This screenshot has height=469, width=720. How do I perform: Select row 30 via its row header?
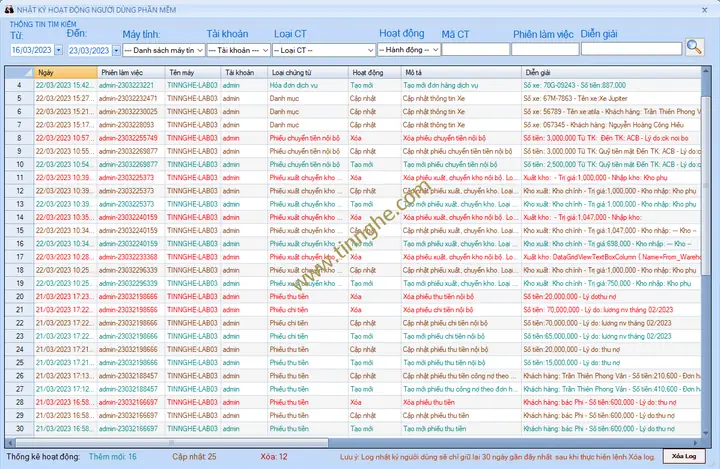pyautogui.click(x=18, y=428)
